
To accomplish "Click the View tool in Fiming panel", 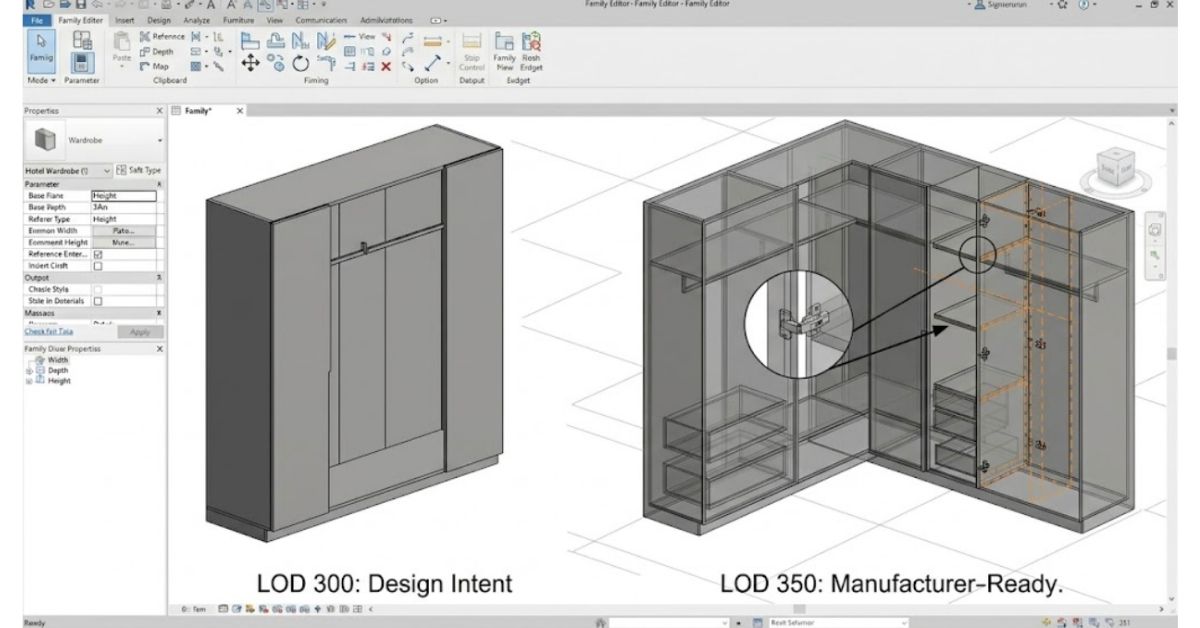I will 360,36.
